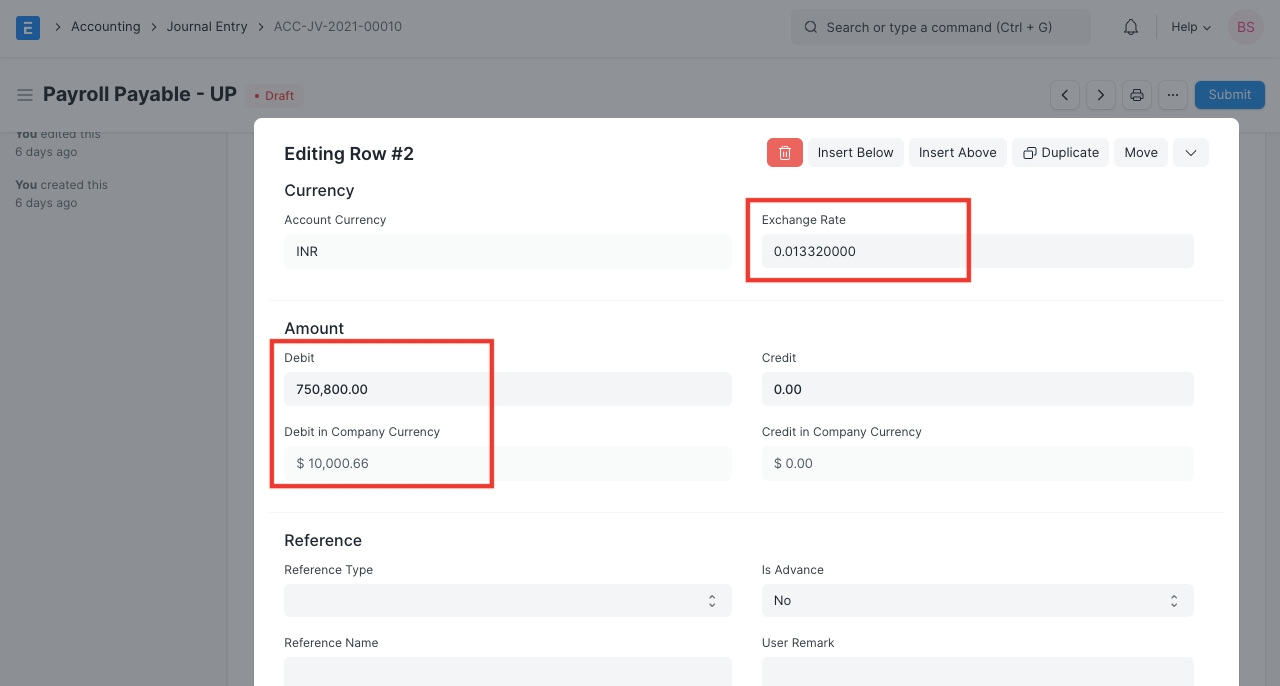
Task: Expand the Reference Type dropdown
Action: [507, 600]
